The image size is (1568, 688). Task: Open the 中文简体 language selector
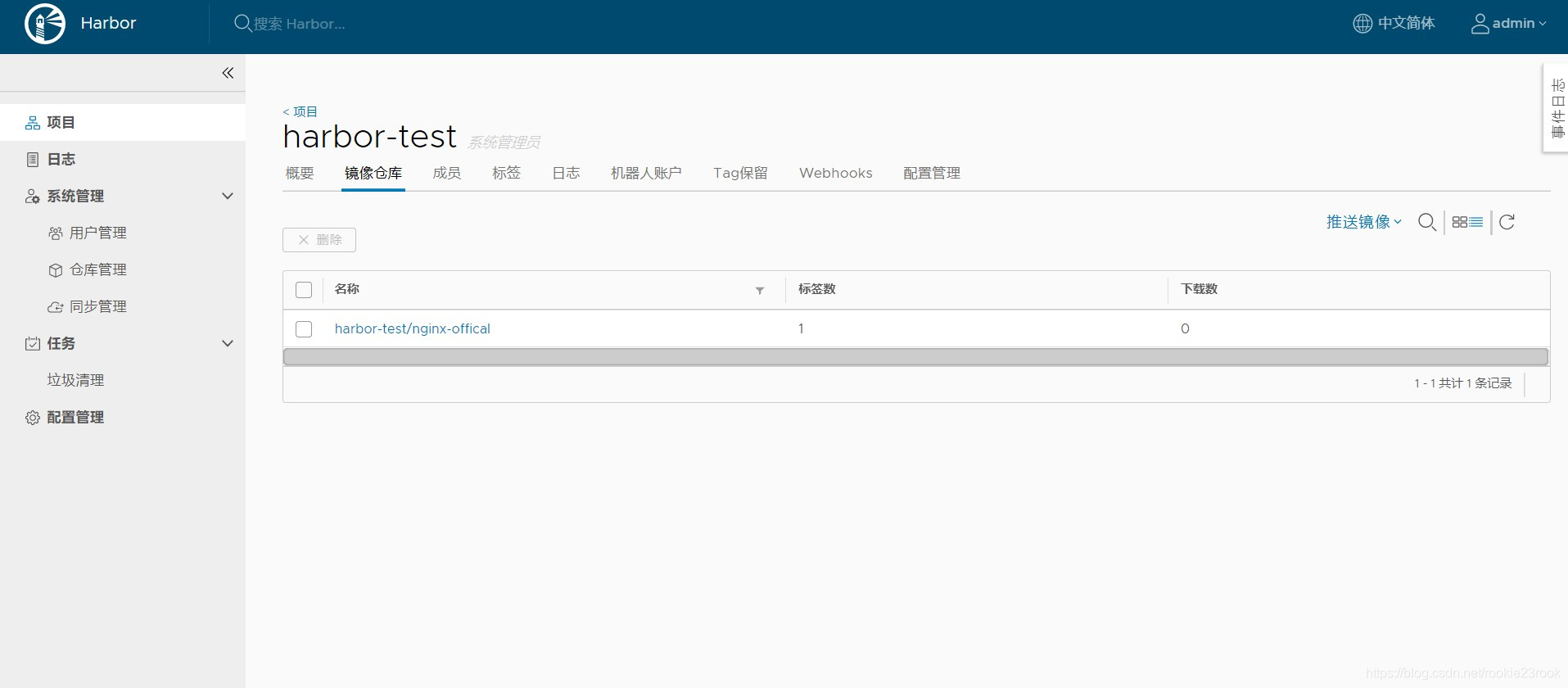(x=1394, y=24)
